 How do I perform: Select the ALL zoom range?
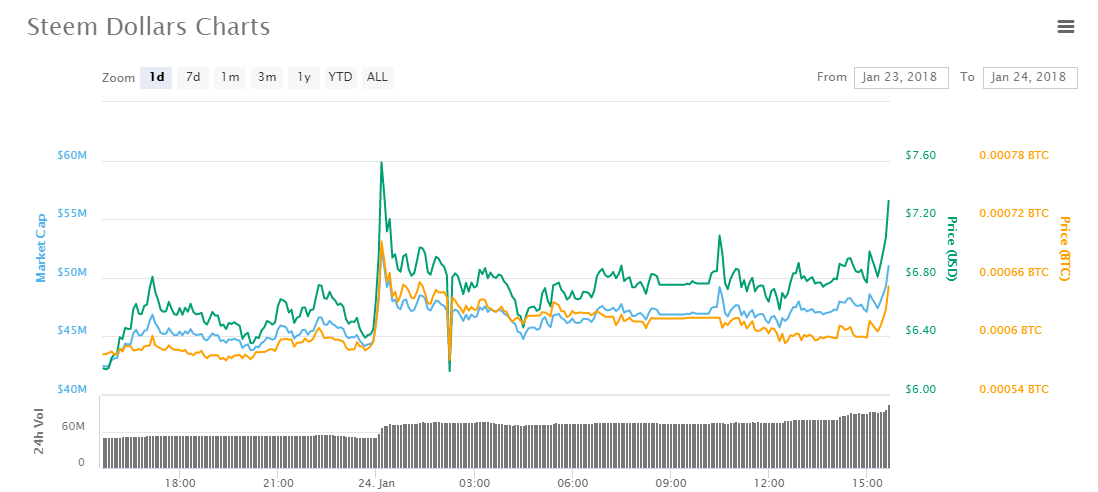click(x=377, y=77)
